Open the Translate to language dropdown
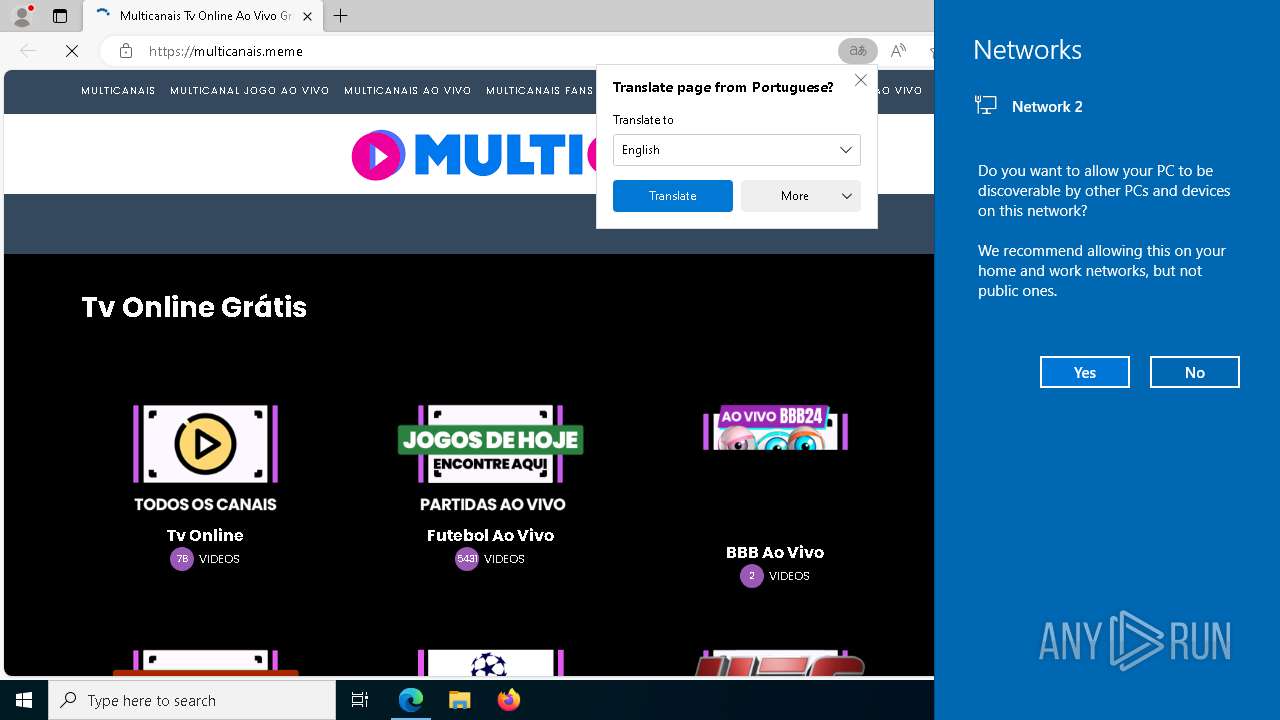The image size is (1280, 720). point(736,150)
